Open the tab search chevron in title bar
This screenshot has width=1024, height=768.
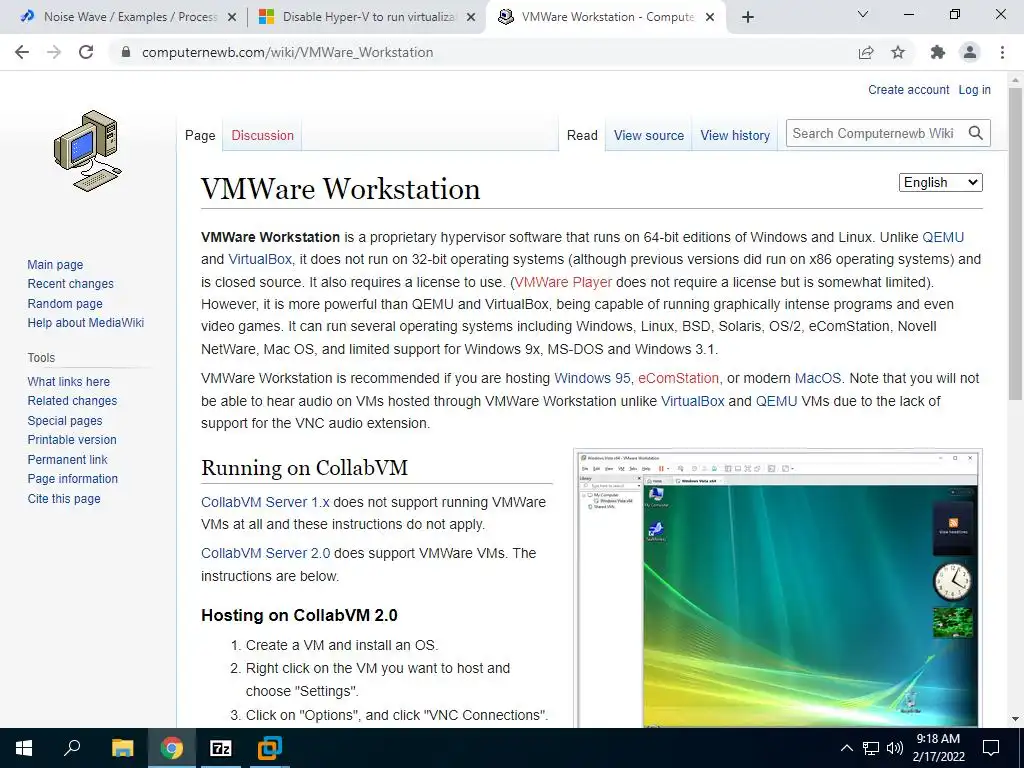coord(863,14)
